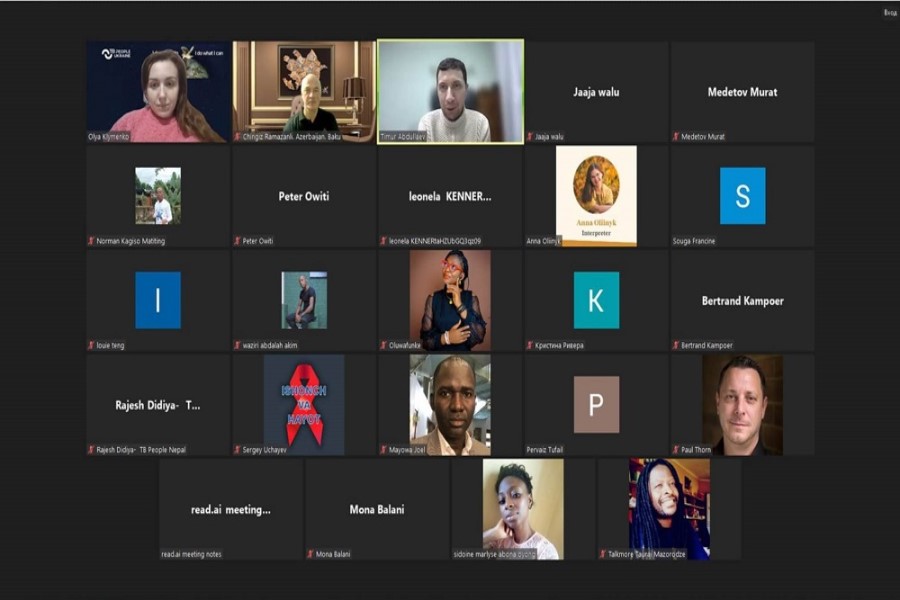Image resolution: width=900 pixels, height=600 pixels.
Task: Click sidoine marlyse's profile photo
Action: click(x=523, y=509)
